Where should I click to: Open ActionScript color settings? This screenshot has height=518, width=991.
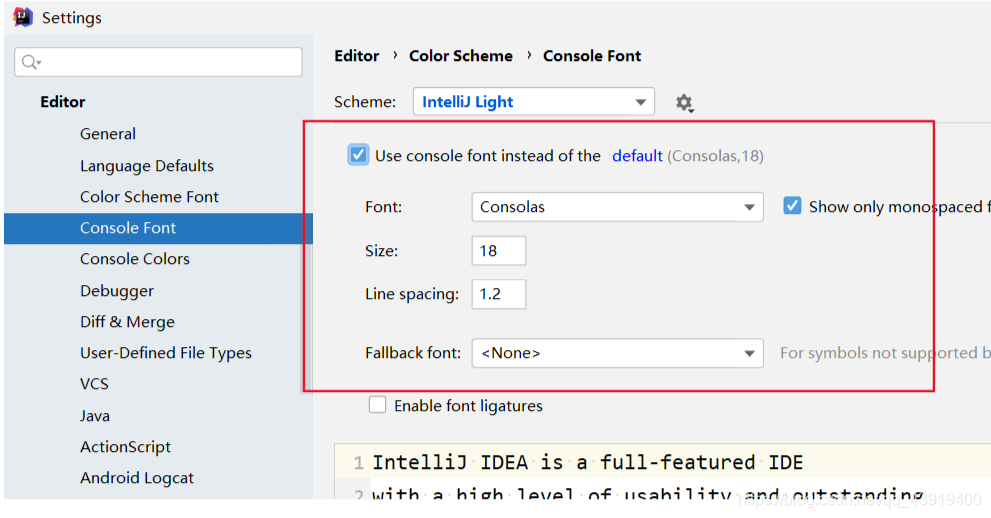coord(125,447)
